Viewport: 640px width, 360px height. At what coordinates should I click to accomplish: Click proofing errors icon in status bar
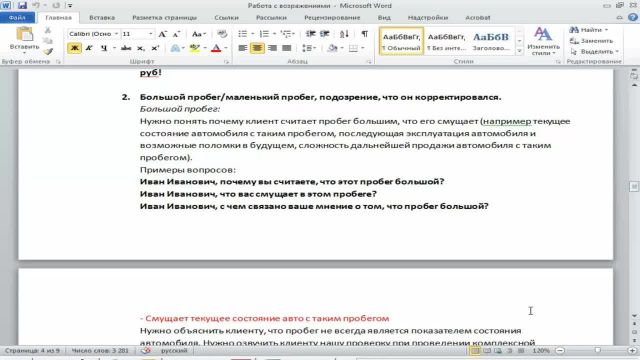146,351
